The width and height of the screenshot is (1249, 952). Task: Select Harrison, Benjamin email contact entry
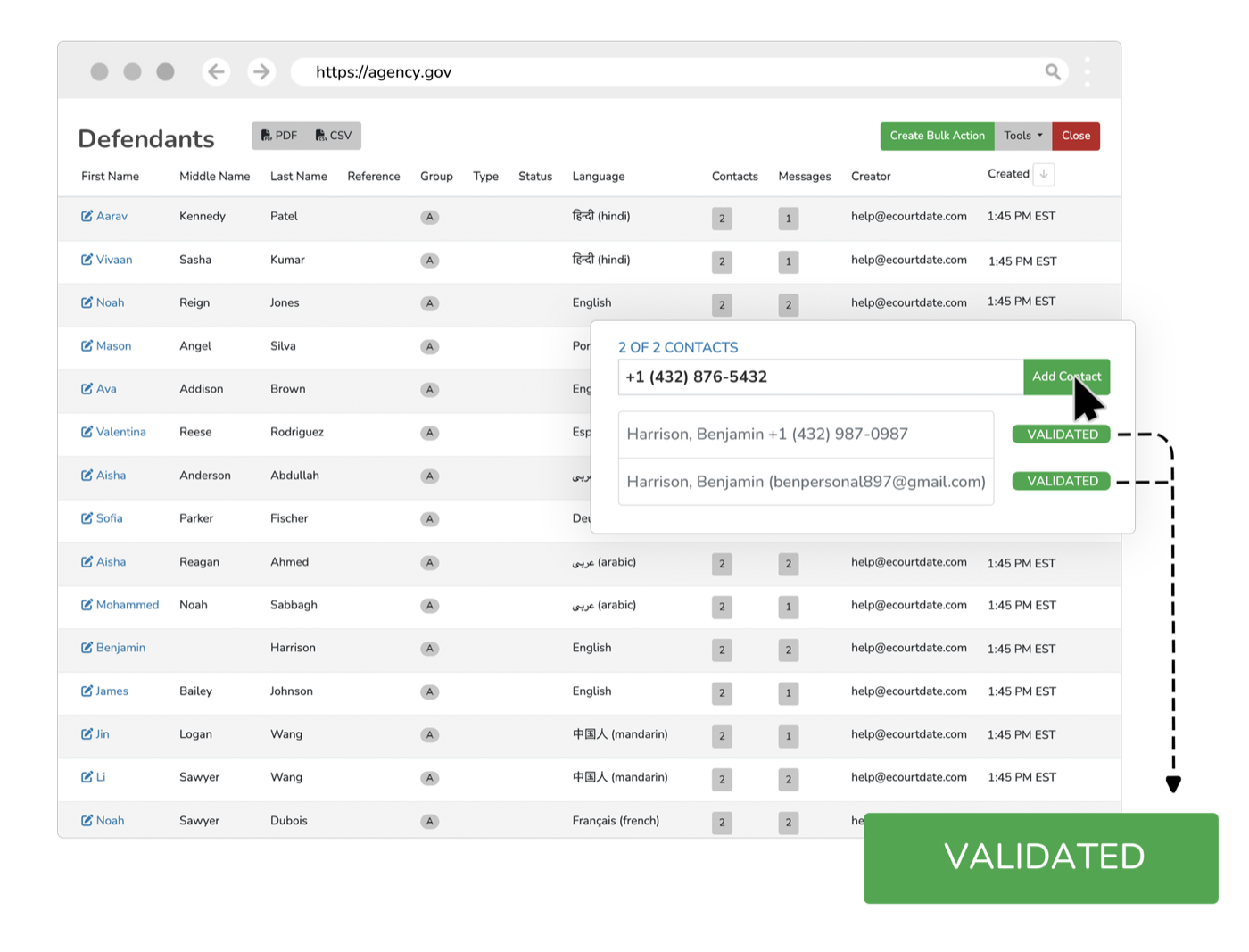pyautogui.click(x=806, y=482)
